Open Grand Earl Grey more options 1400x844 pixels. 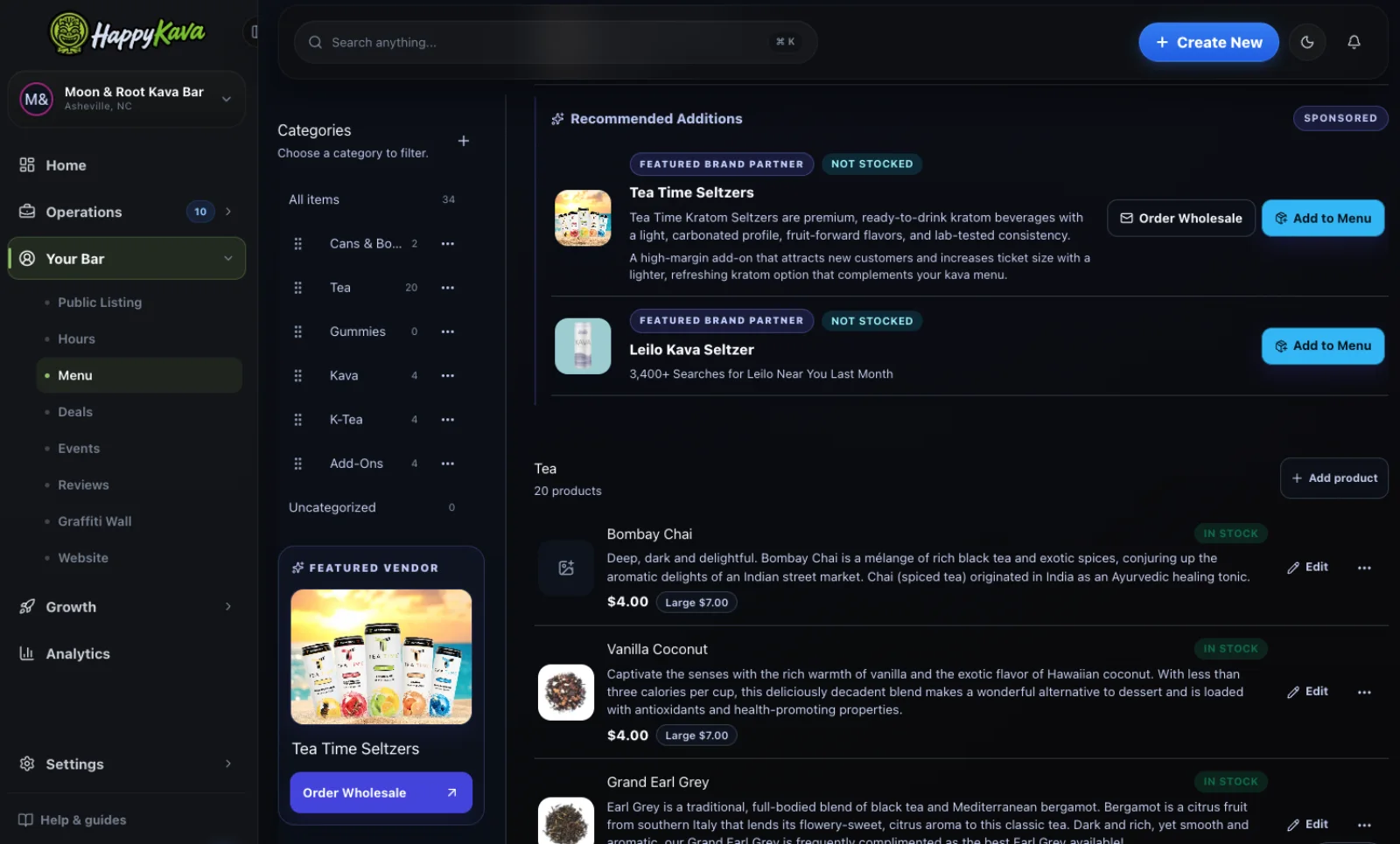(1364, 825)
